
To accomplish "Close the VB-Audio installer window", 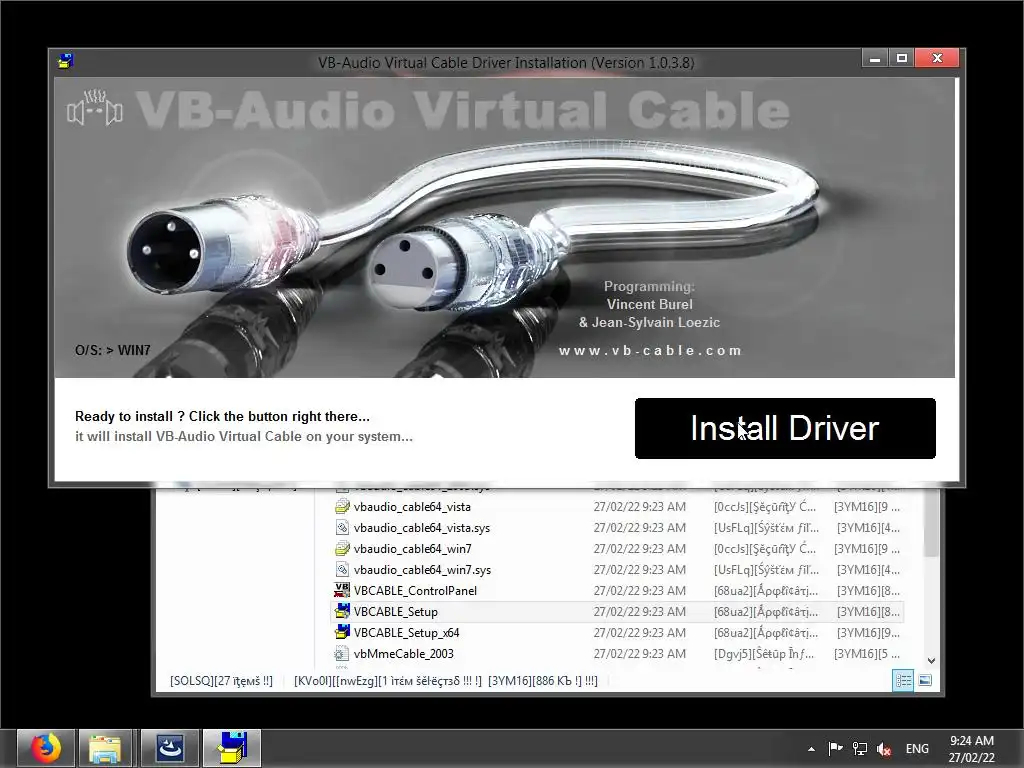I will pyautogui.click(x=937, y=58).
